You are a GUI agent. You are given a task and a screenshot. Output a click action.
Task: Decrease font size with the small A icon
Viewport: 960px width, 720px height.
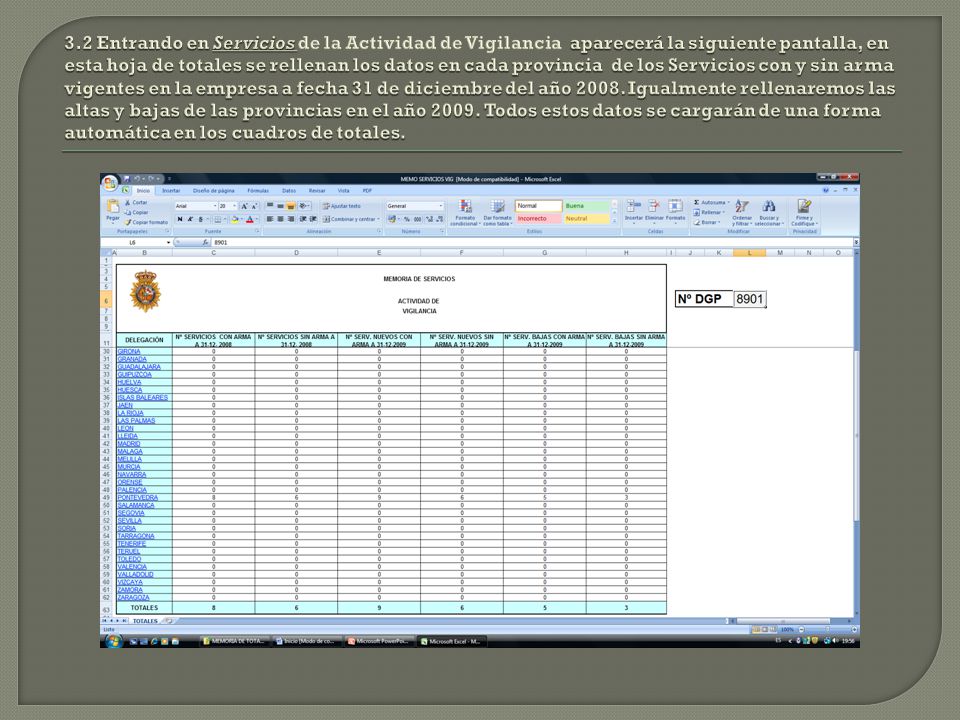click(254, 206)
